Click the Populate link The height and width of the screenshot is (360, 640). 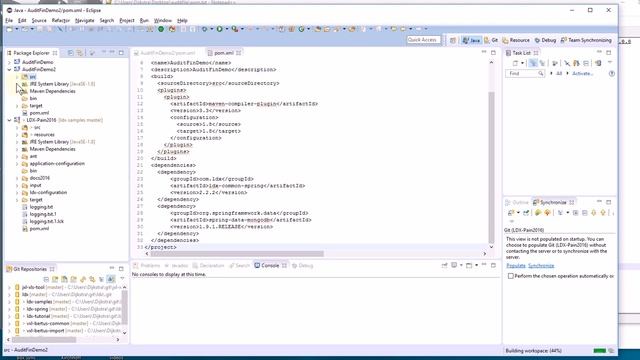click(516, 266)
